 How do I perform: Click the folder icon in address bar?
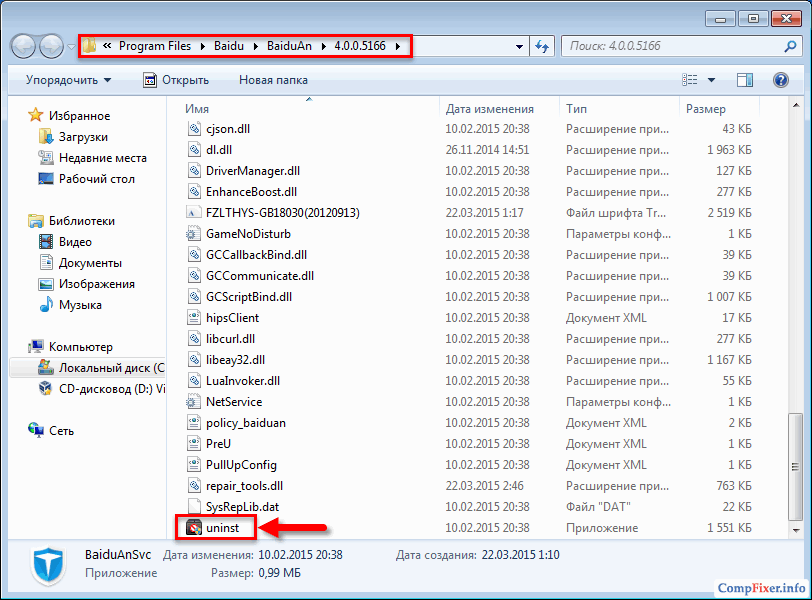tap(89, 46)
